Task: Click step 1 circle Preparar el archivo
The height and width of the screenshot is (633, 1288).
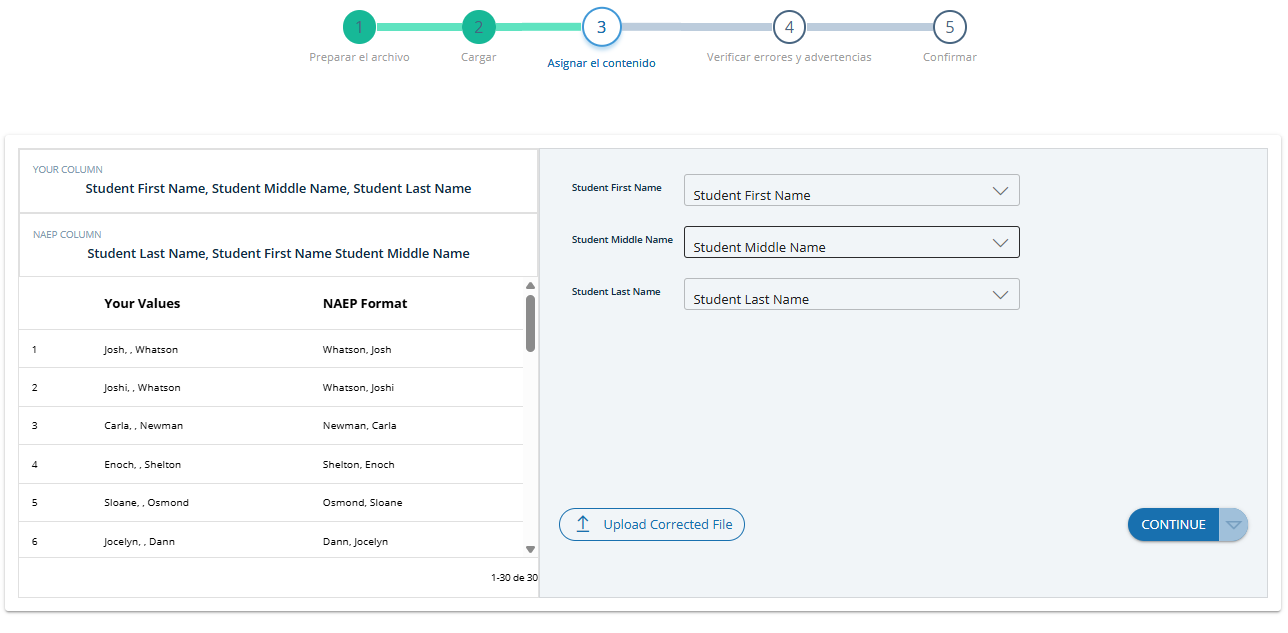Action: tap(359, 27)
